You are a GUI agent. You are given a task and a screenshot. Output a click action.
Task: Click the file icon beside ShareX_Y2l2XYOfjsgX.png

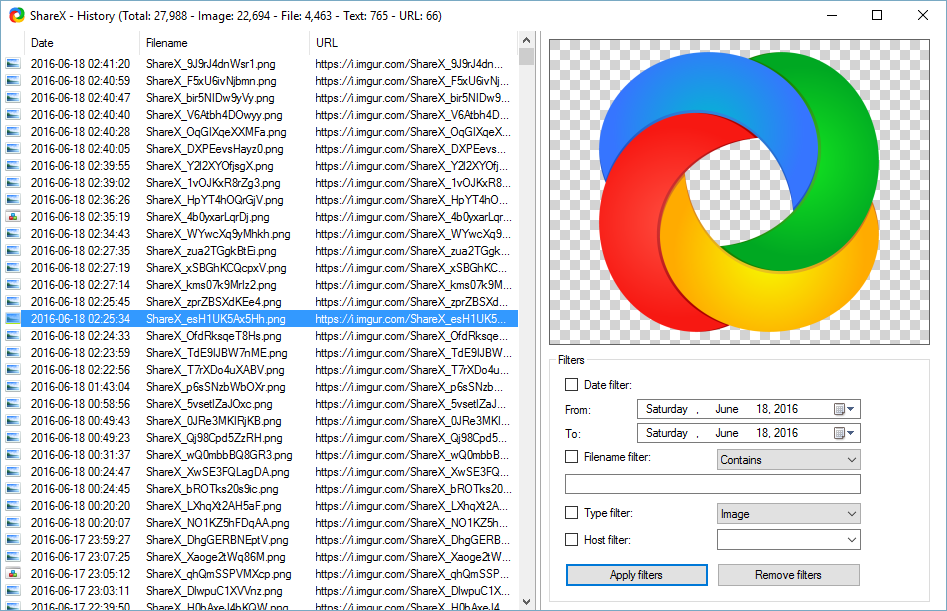coord(13,165)
